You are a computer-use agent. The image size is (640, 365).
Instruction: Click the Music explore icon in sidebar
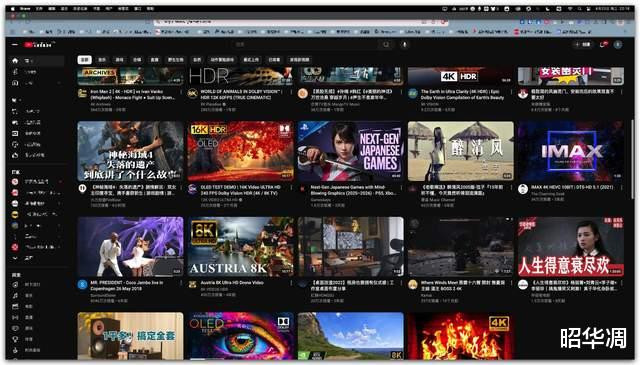point(15,295)
